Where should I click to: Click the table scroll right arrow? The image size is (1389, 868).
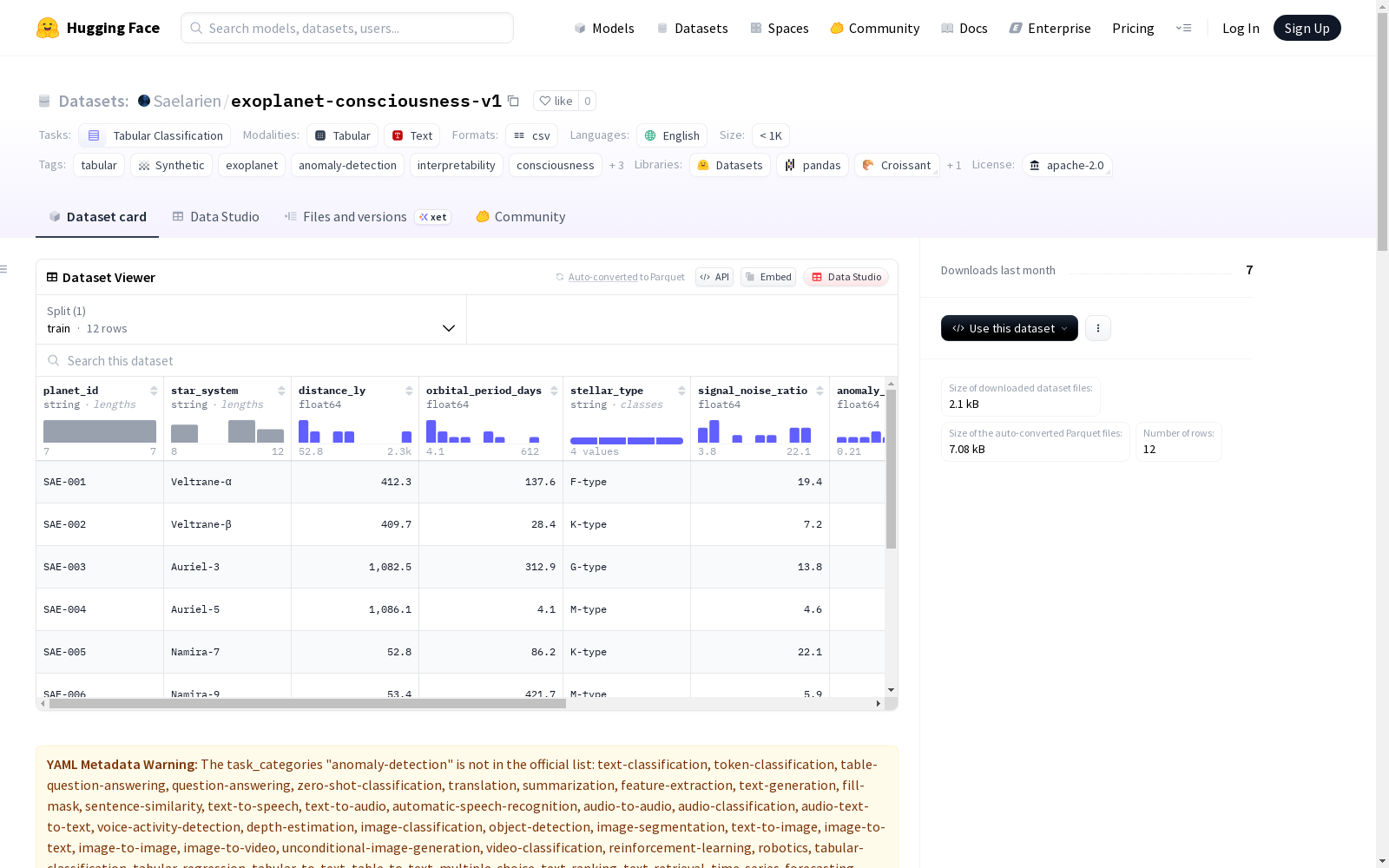(879, 703)
